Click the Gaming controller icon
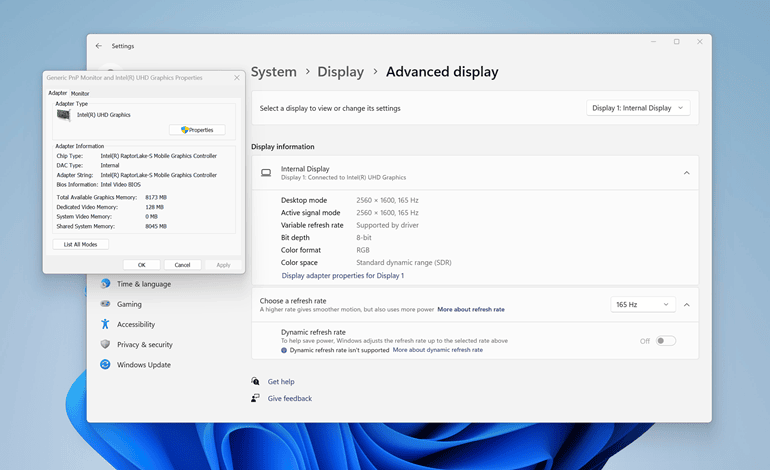This screenshot has width=770, height=470. coord(105,304)
